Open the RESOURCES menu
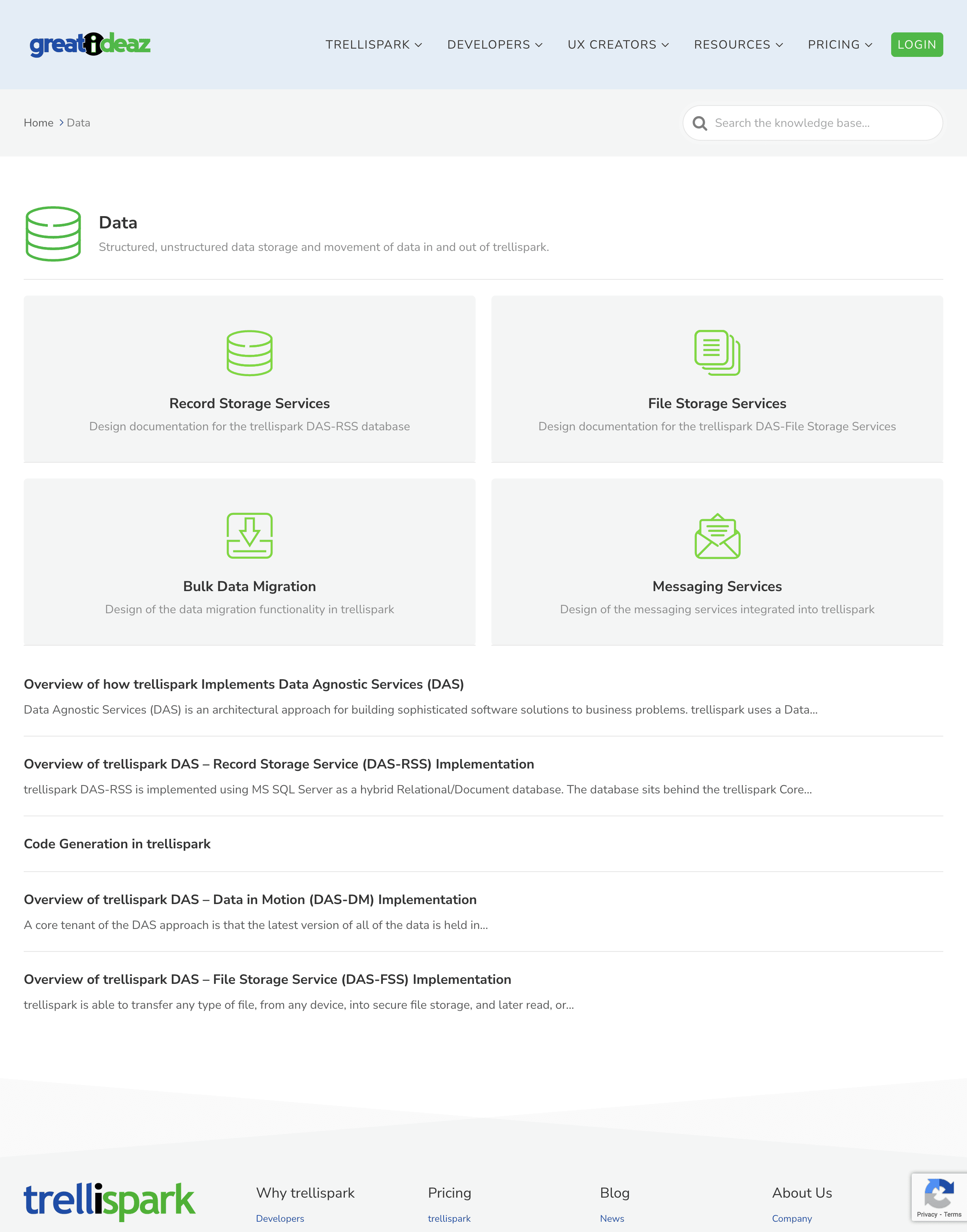The image size is (967, 1232). coord(738,45)
